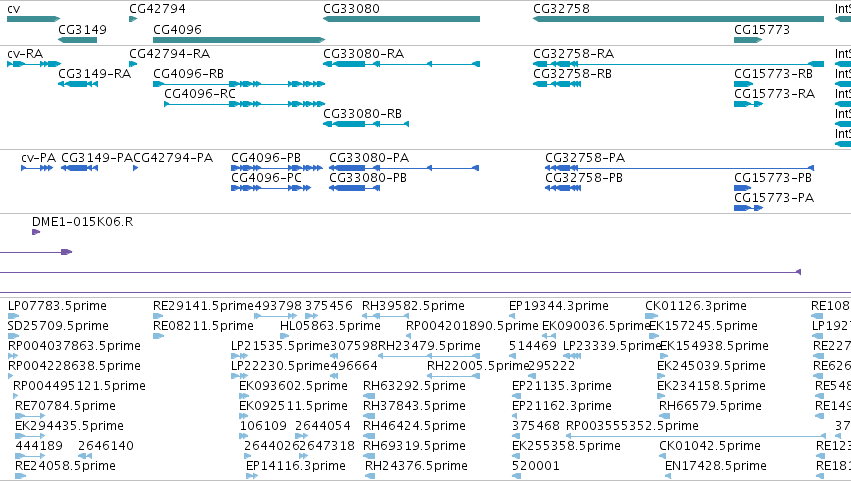Click EST RH69319.5prime

414,446
